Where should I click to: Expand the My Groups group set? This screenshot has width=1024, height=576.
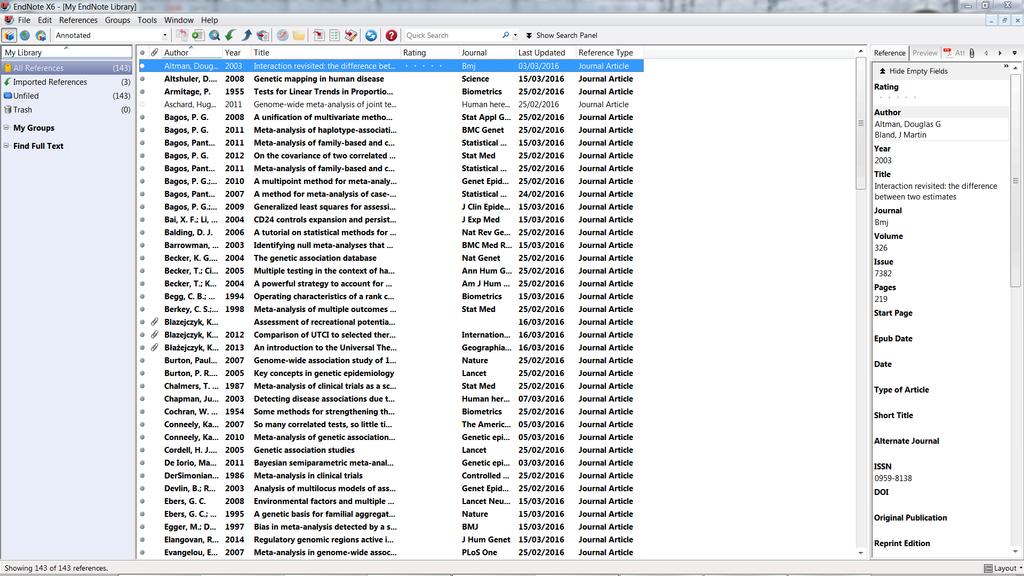[7, 128]
